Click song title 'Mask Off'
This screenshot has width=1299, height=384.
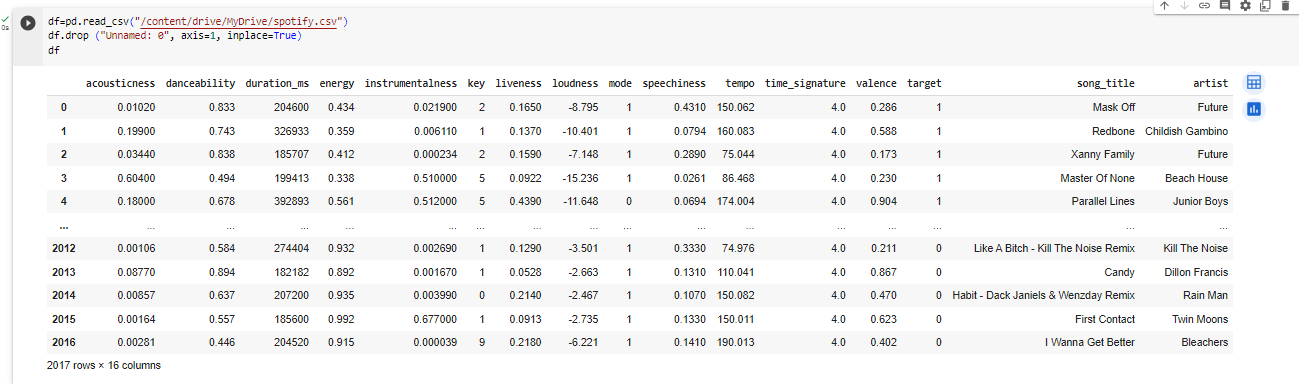tap(1113, 107)
